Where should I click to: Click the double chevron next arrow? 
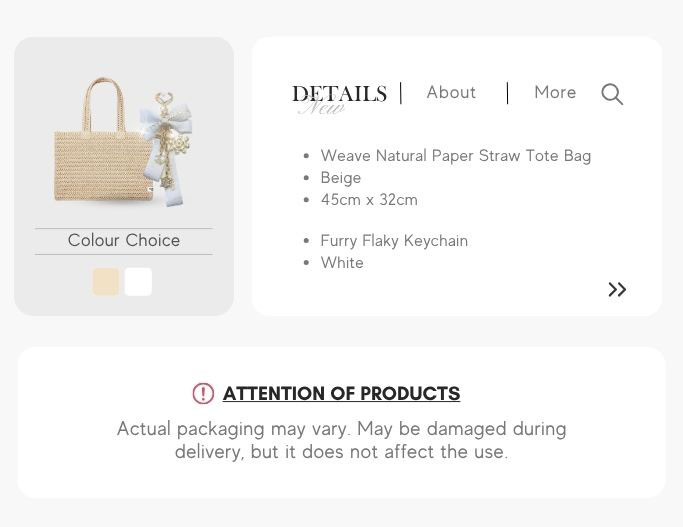point(617,290)
